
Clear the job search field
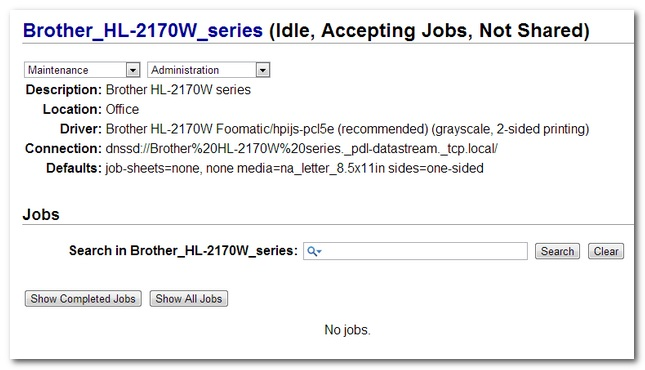606,251
